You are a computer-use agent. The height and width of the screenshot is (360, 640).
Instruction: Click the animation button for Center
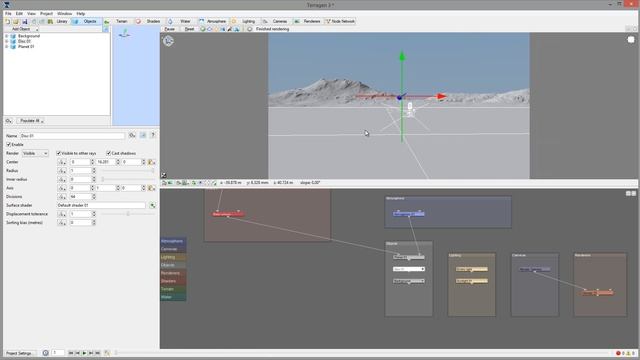(x=62, y=162)
